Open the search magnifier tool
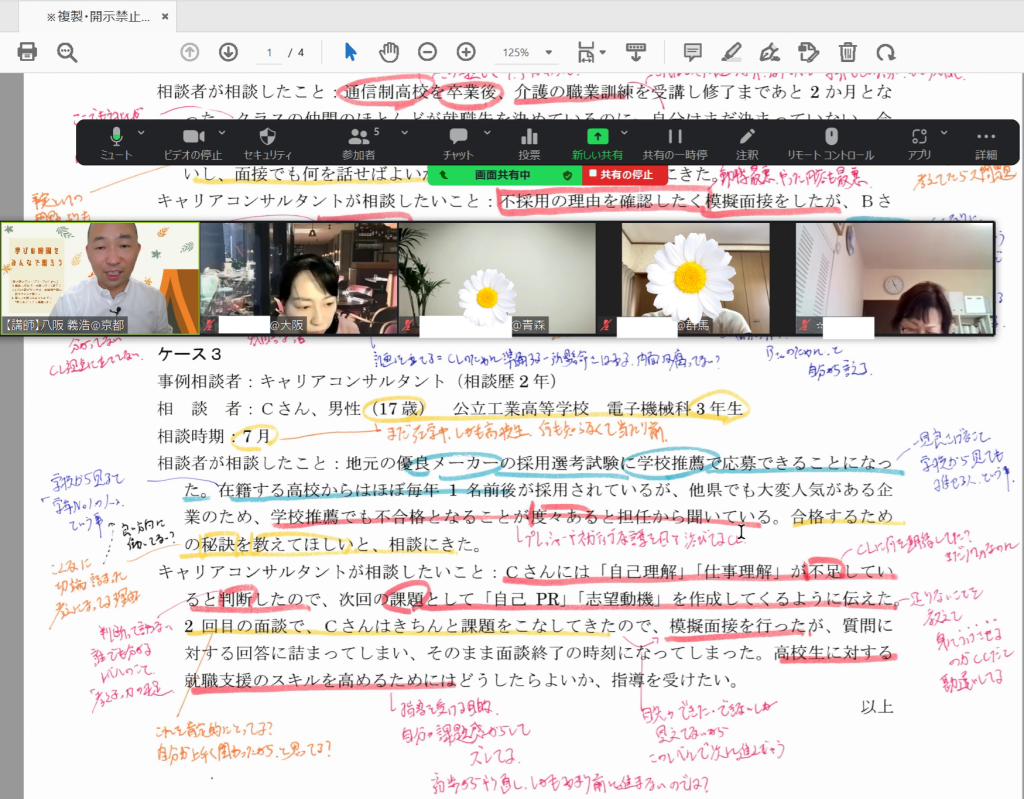 (x=67, y=52)
